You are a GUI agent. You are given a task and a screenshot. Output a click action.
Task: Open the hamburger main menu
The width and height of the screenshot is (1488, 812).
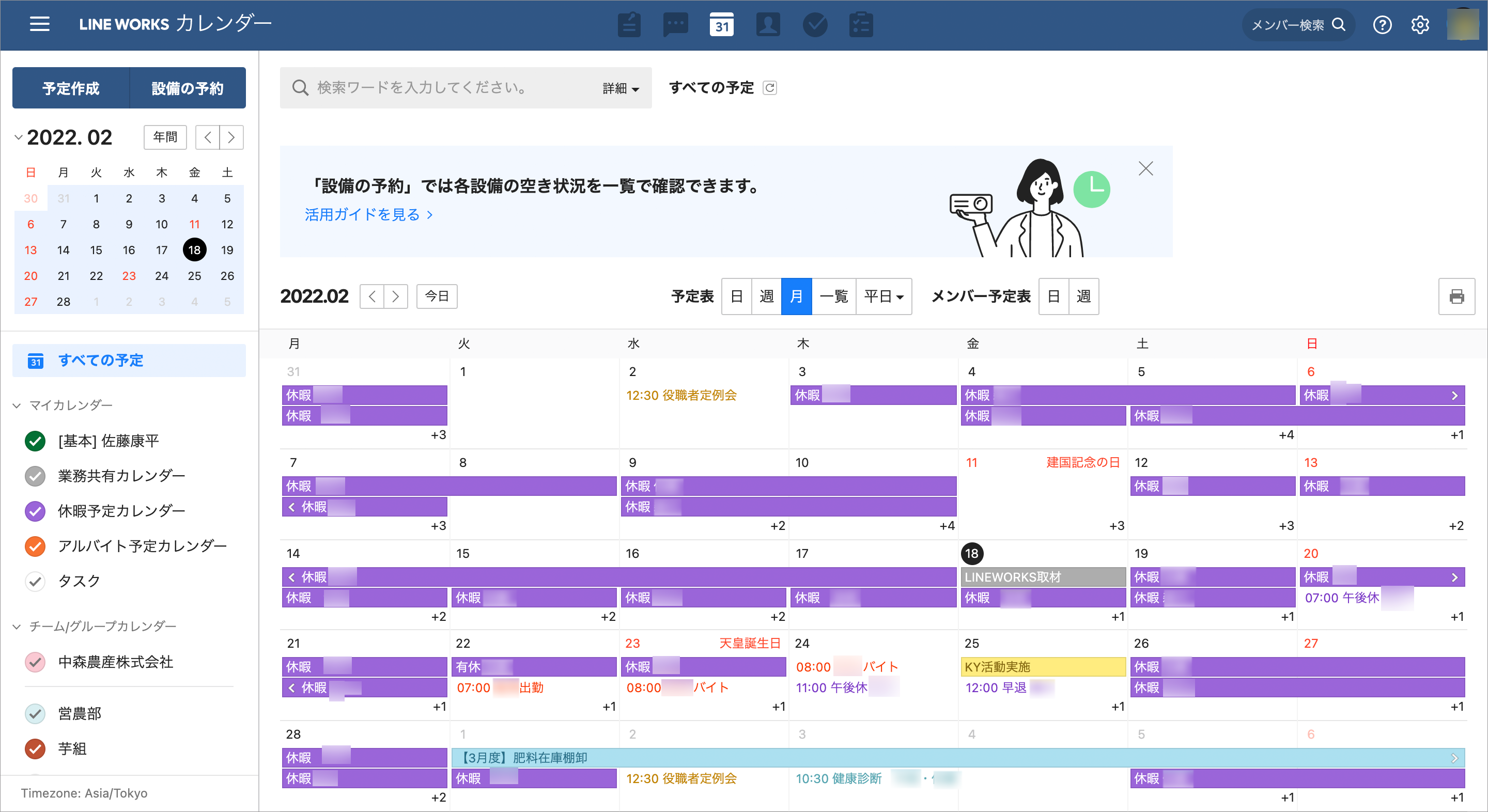tap(39, 24)
